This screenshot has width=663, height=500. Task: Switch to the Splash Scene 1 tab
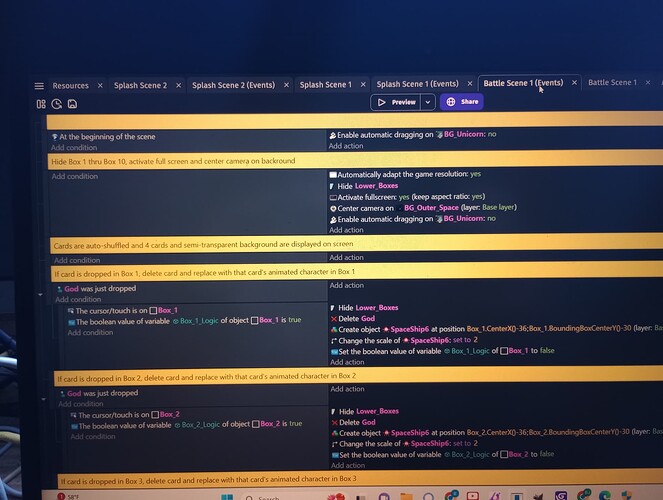tap(326, 85)
